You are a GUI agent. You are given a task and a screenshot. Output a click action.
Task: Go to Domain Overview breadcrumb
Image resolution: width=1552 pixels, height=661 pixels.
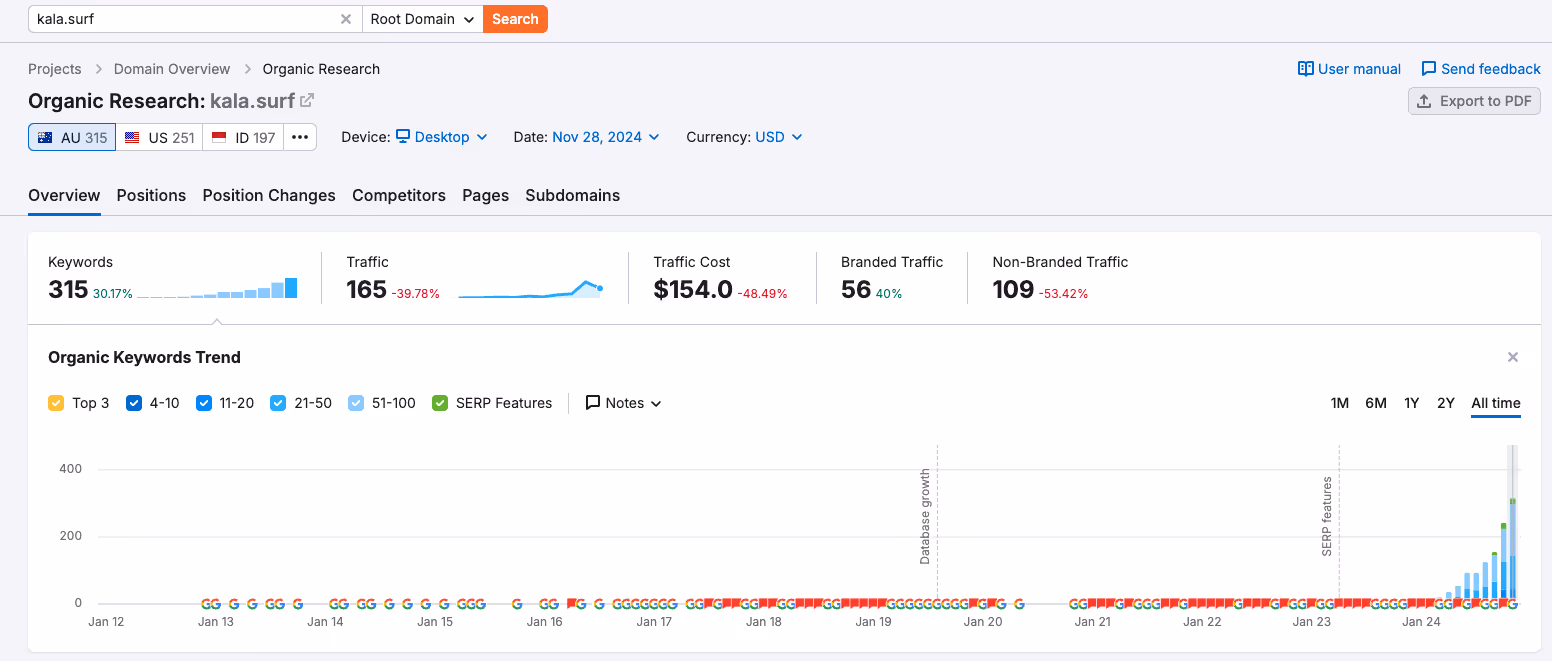coord(172,69)
